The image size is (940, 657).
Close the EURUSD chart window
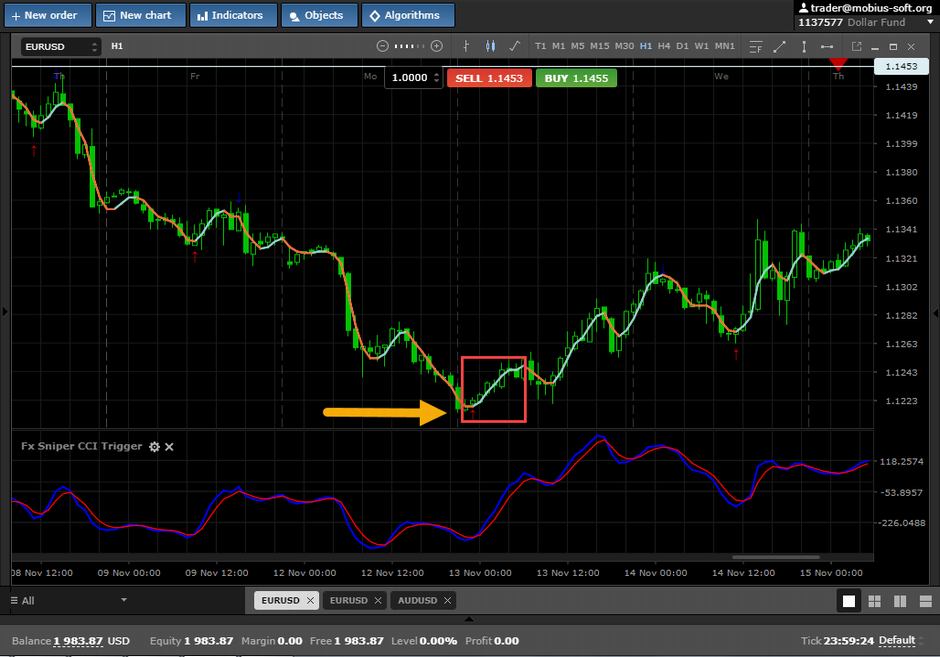tap(911, 47)
